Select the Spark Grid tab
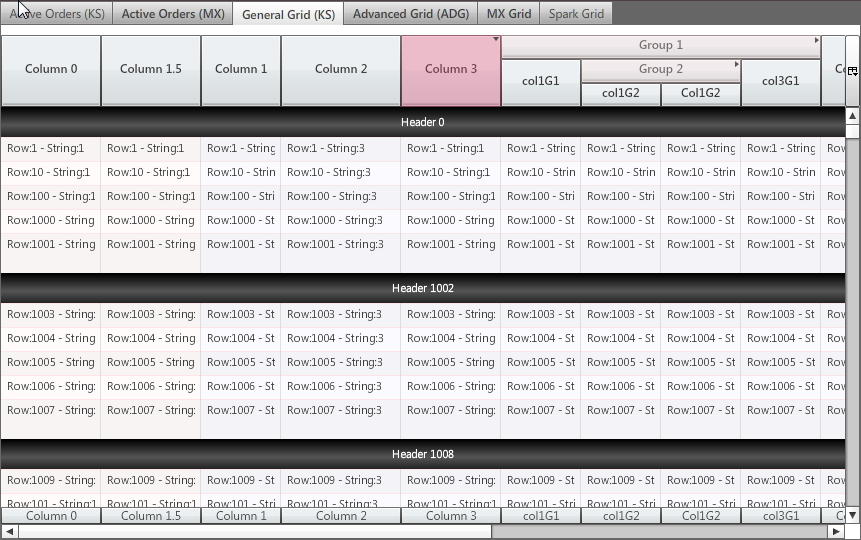 pyautogui.click(x=576, y=14)
